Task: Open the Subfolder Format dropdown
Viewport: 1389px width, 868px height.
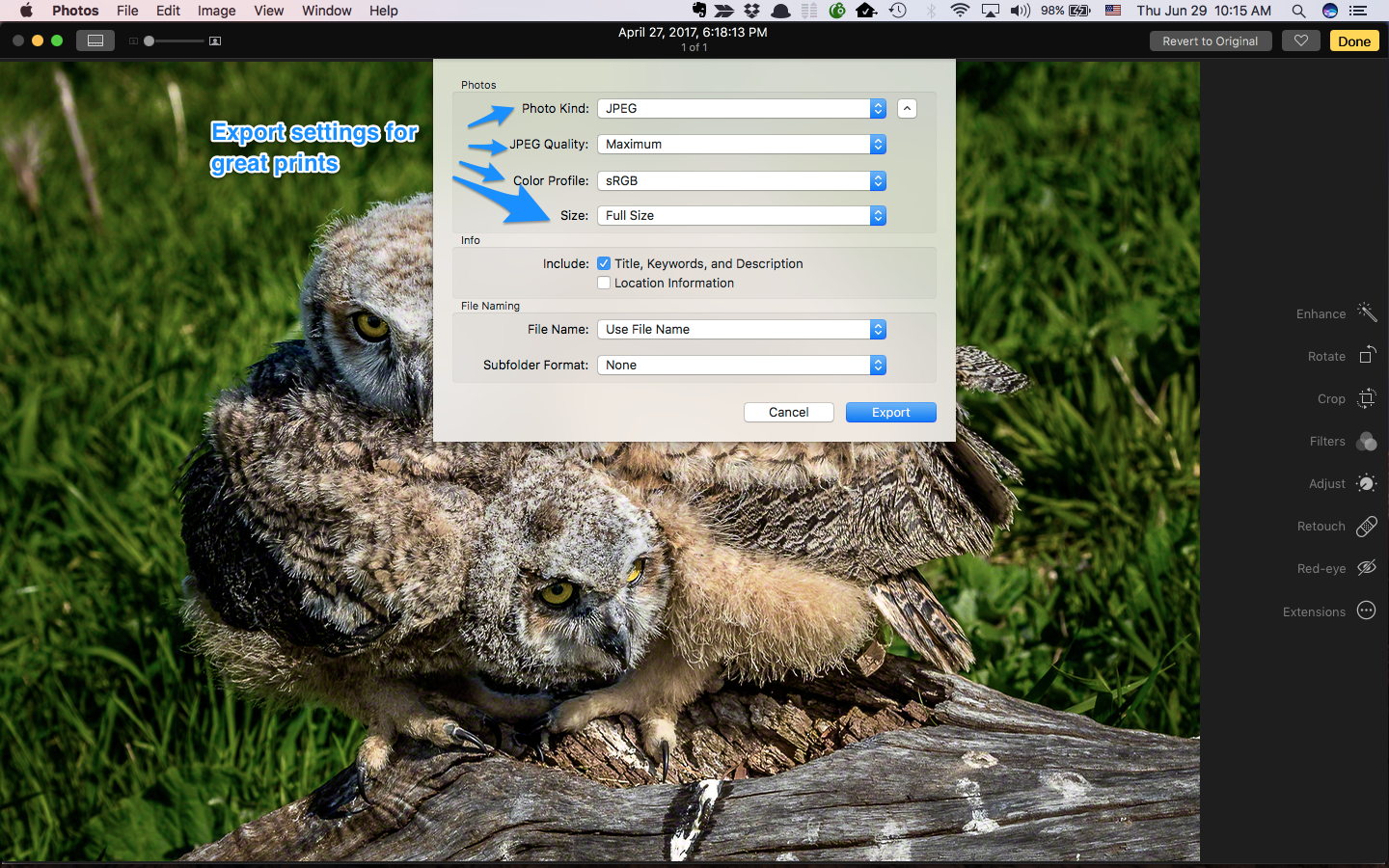Action: pos(876,365)
